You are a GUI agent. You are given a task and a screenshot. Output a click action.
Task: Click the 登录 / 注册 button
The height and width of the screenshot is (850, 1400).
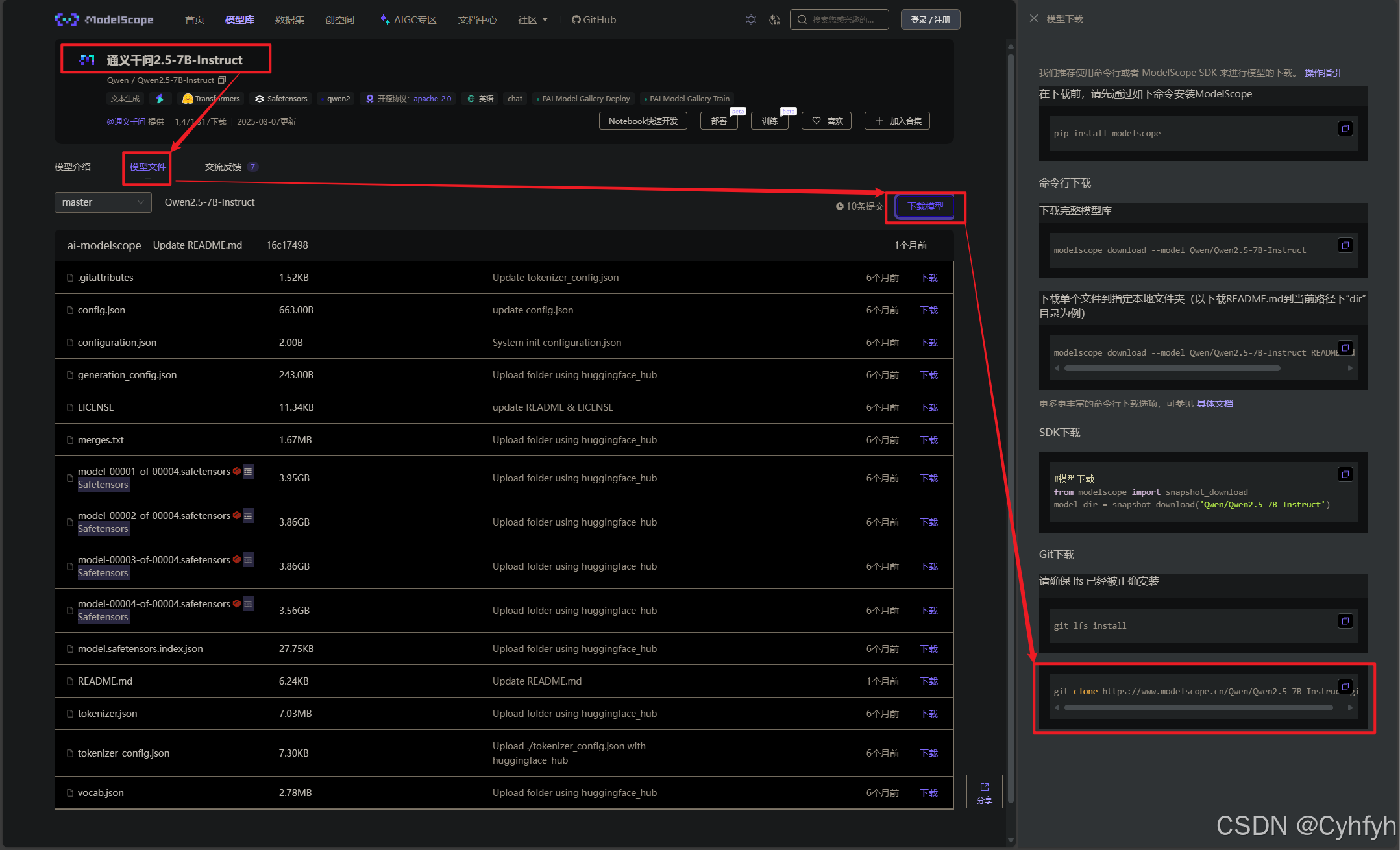coord(930,19)
